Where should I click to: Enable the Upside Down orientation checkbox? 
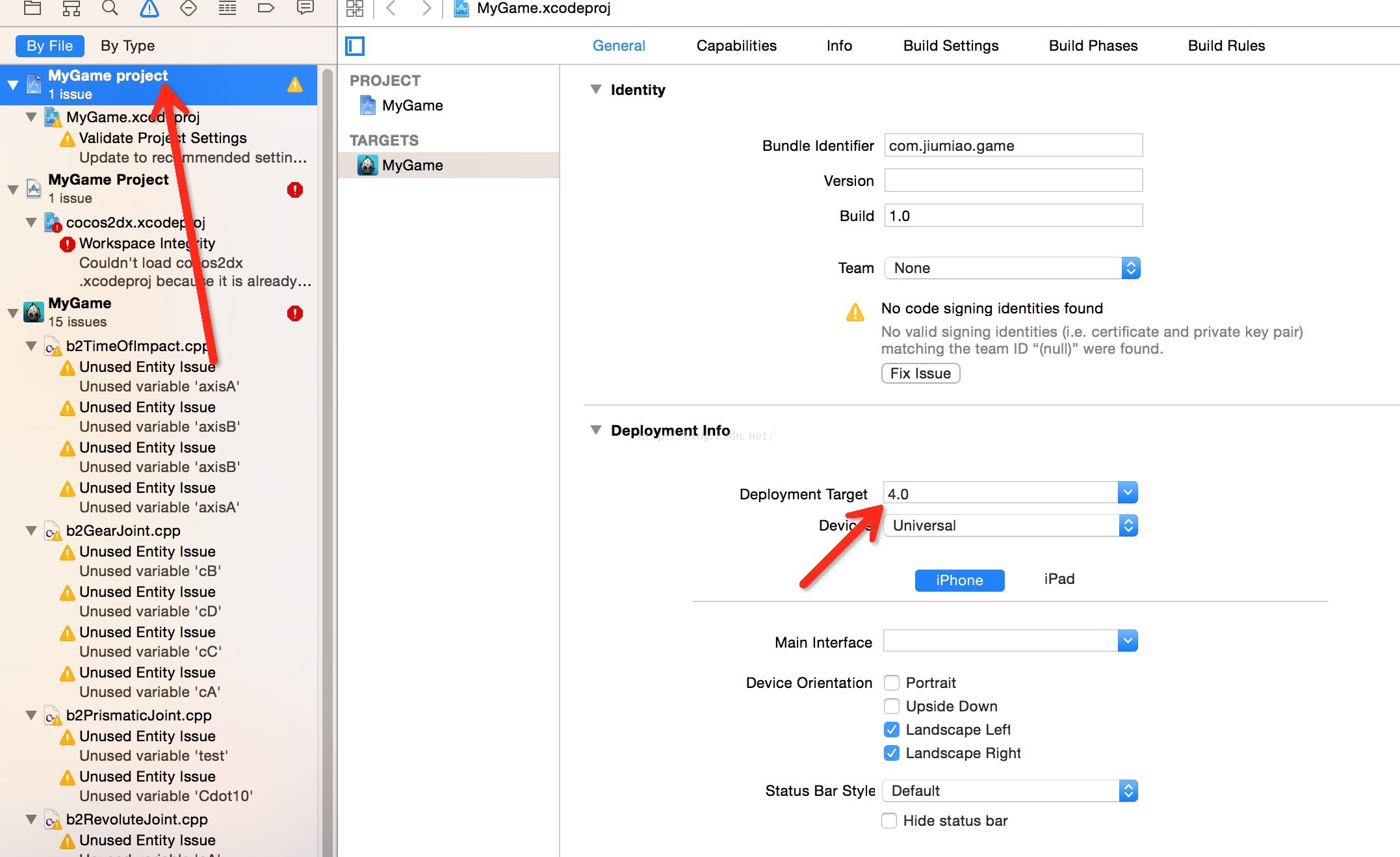(x=892, y=706)
